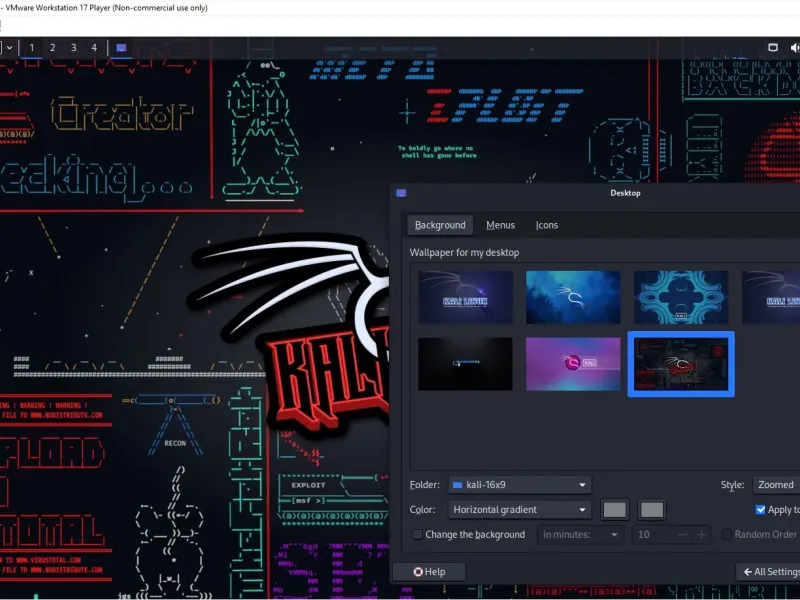Screen dimensions: 800x600
Task: Decrease interval with the minus button
Action: tap(683, 535)
